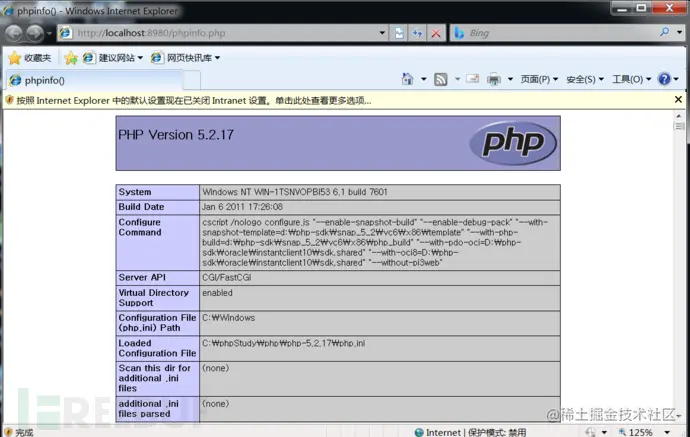Click the Read mail icon
Screen dimensions: 690x437
[473, 79]
